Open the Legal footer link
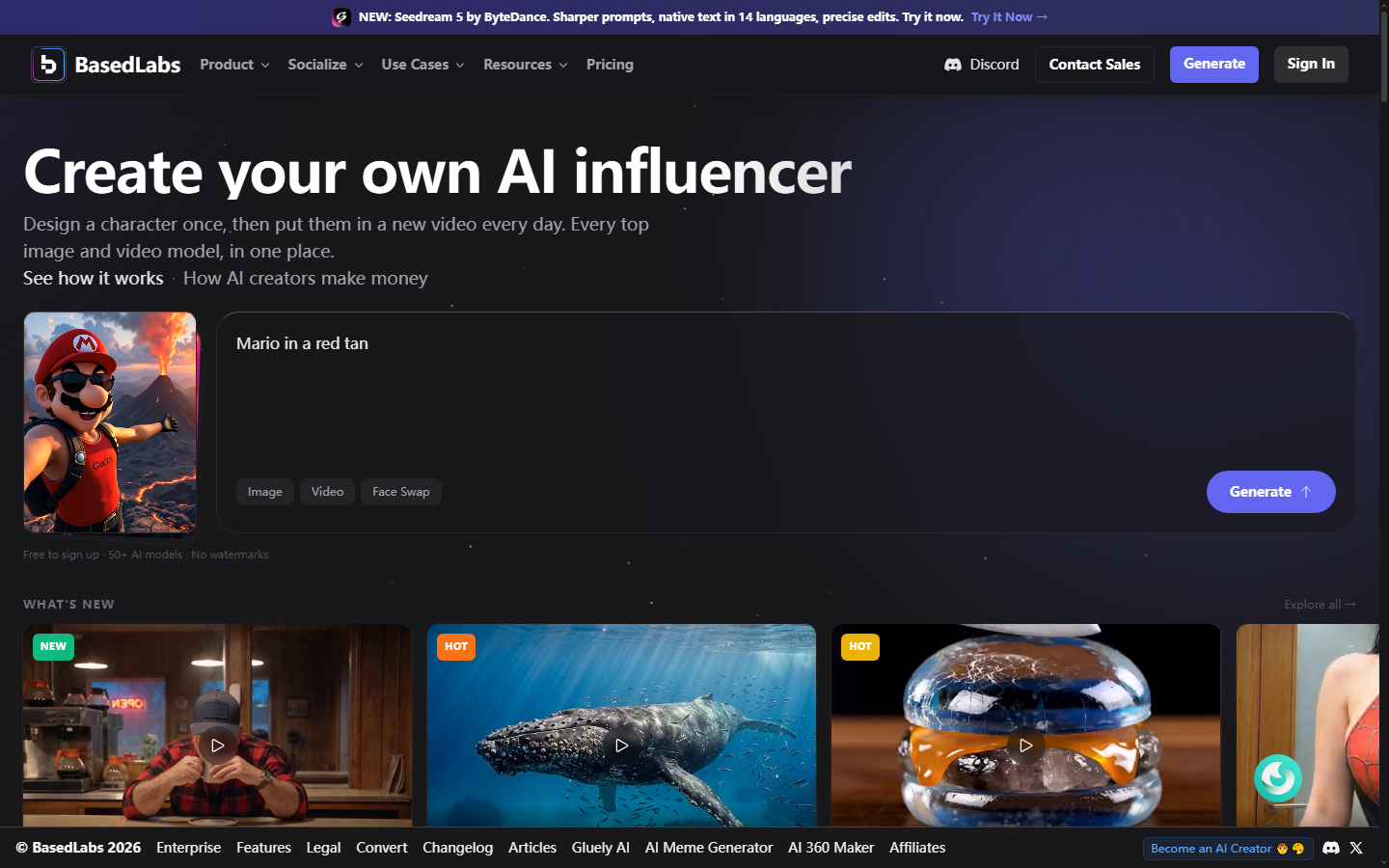1389x868 pixels. pos(323,848)
